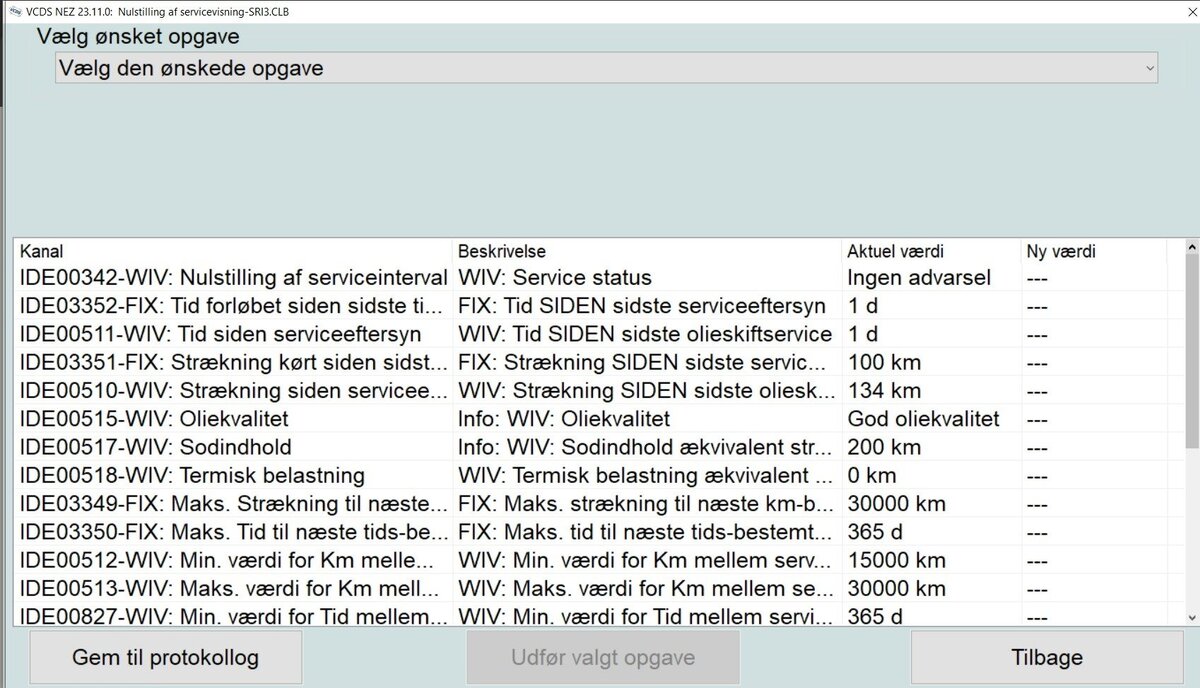Click the VCDS app icon in title bar
The image size is (1200, 688).
[13, 9]
